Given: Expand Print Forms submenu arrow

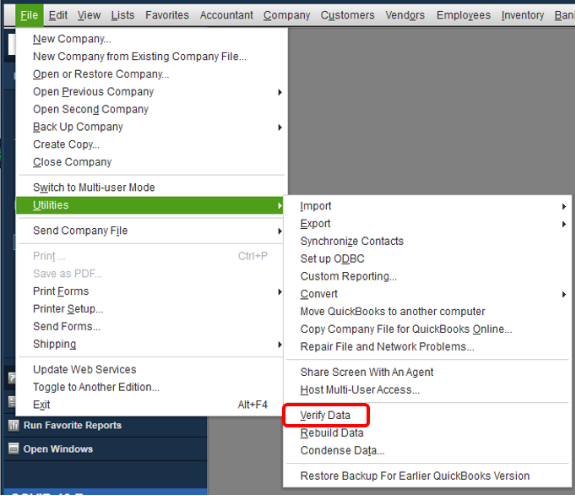Looking at the screenshot, I should click(280, 292).
